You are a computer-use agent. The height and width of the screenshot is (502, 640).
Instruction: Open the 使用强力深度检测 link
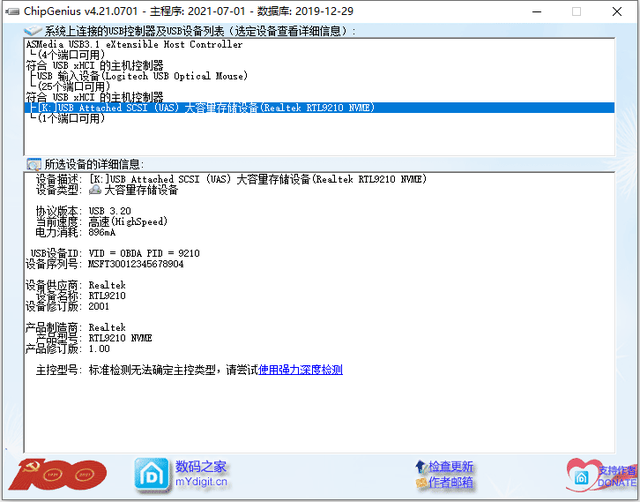pyautogui.click(x=300, y=370)
